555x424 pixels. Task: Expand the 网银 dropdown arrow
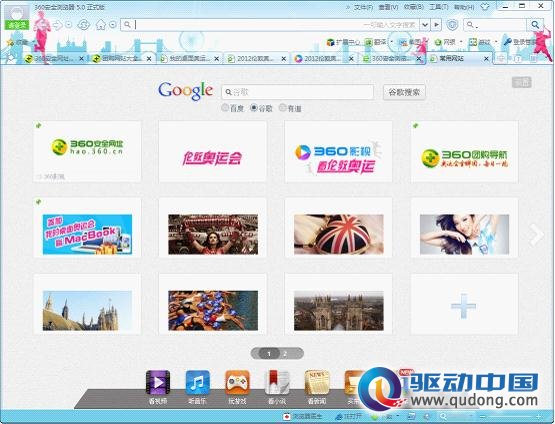[461, 42]
